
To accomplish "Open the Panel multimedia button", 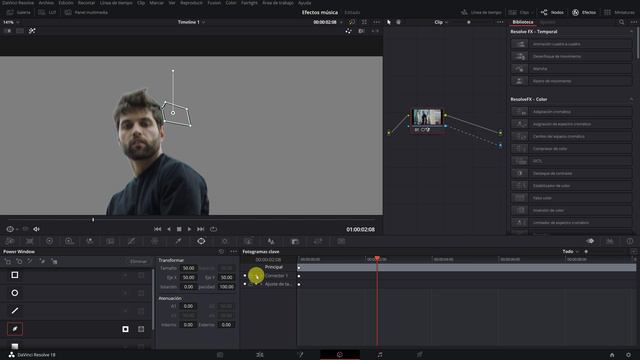I will pyautogui.click(x=86, y=12).
